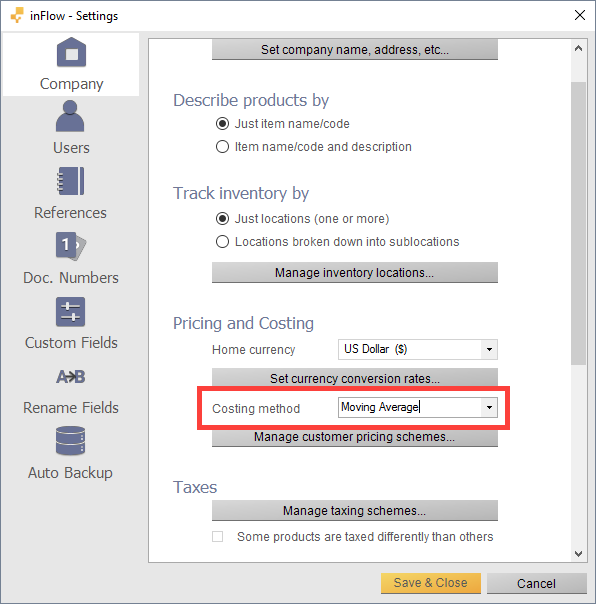The width and height of the screenshot is (596, 604).
Task: Open the References notebook icon
Action: click(x=71, y=181)
